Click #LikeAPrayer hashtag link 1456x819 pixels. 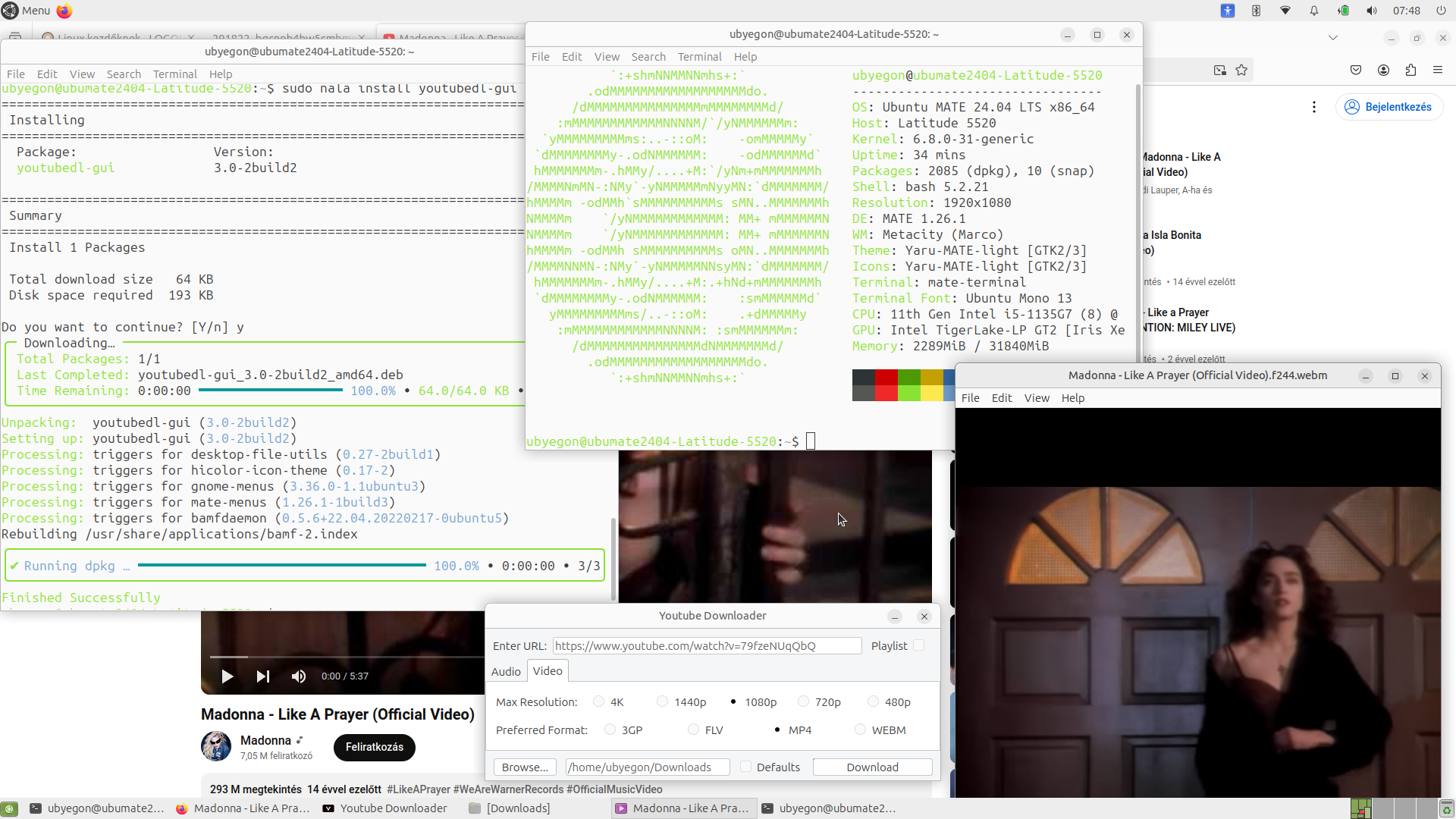418,789
